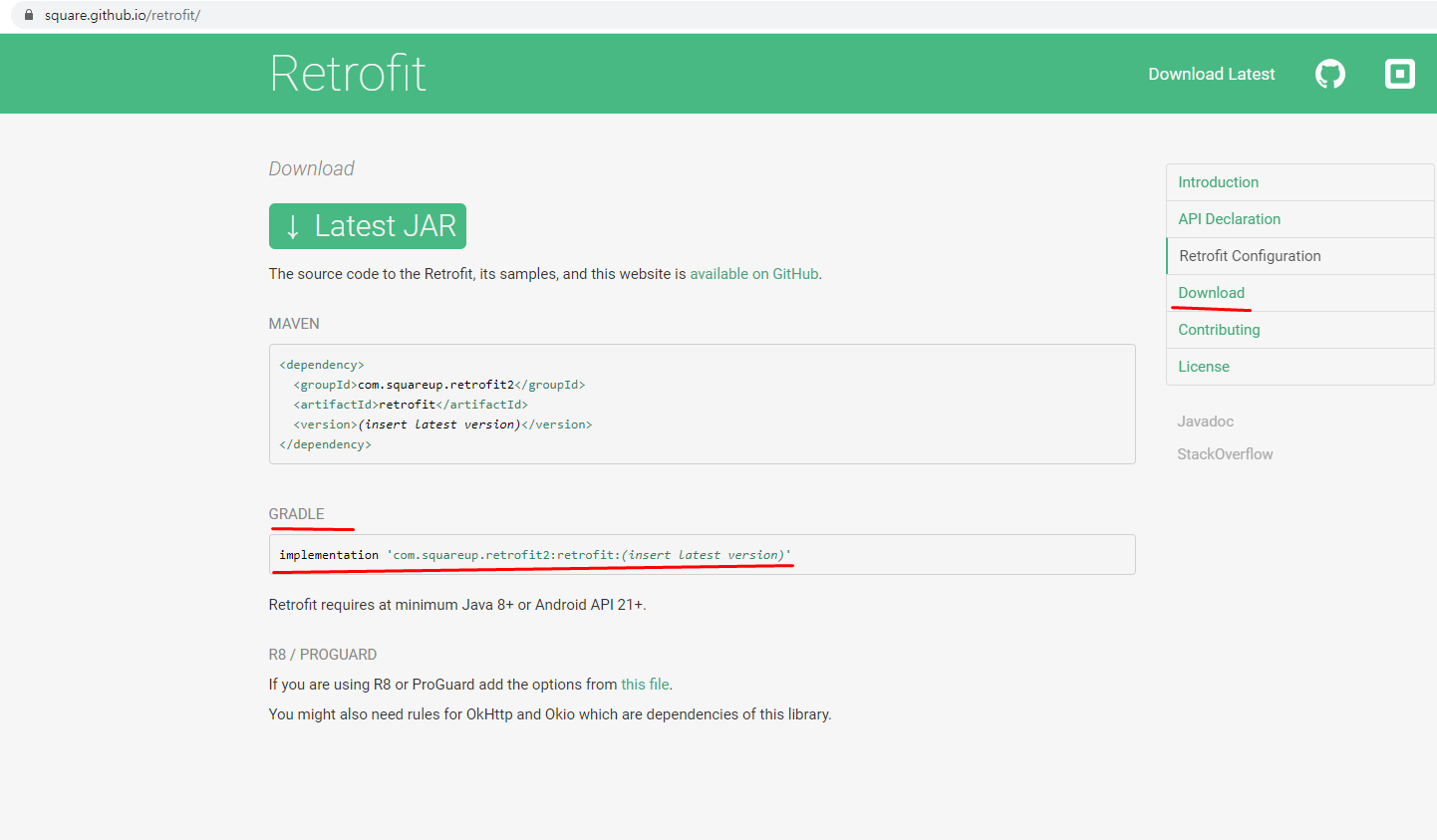Click the MAVEN section heading
This screenshot has width=1437, height=840.
point(294,324)
